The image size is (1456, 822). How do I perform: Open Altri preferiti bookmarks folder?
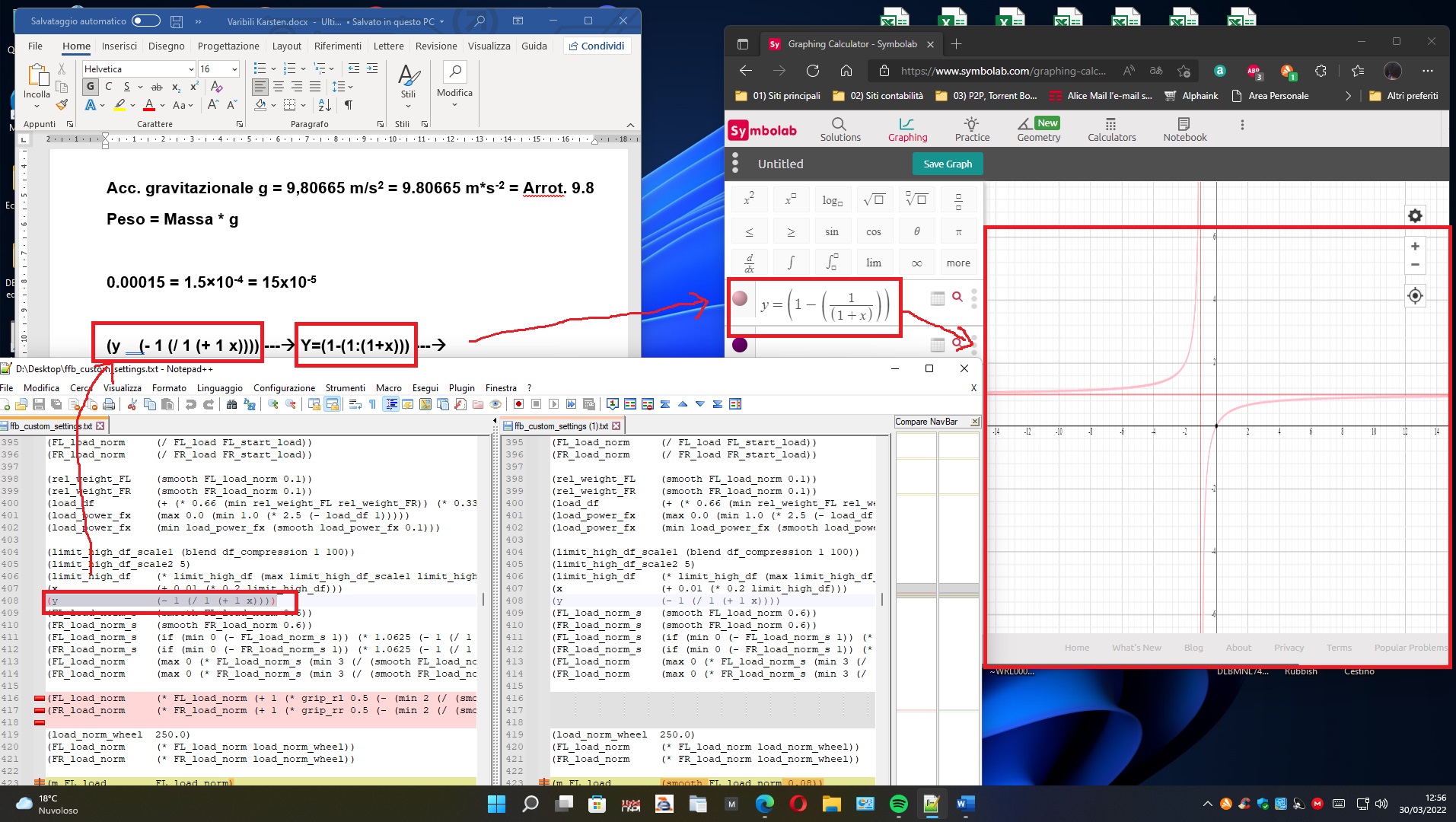pyautogui.click(x=1404, y=96)
